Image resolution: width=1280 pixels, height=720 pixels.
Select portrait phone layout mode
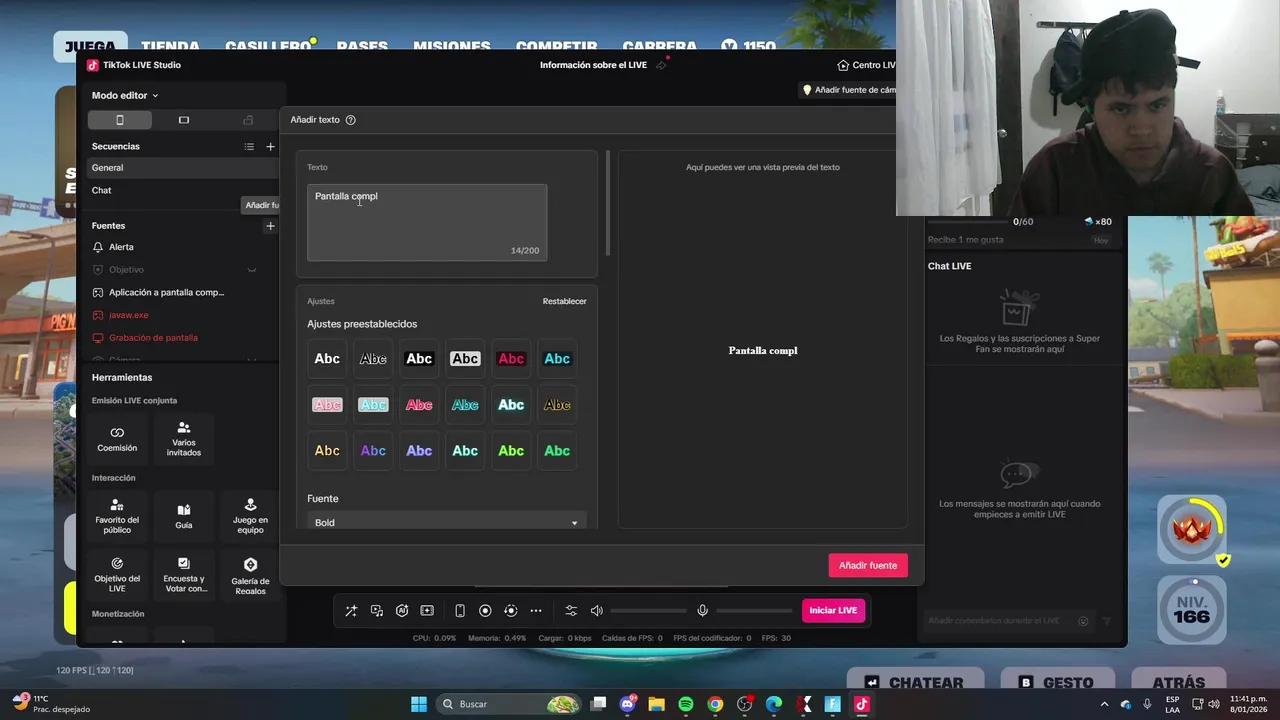(x=120, y=120)
